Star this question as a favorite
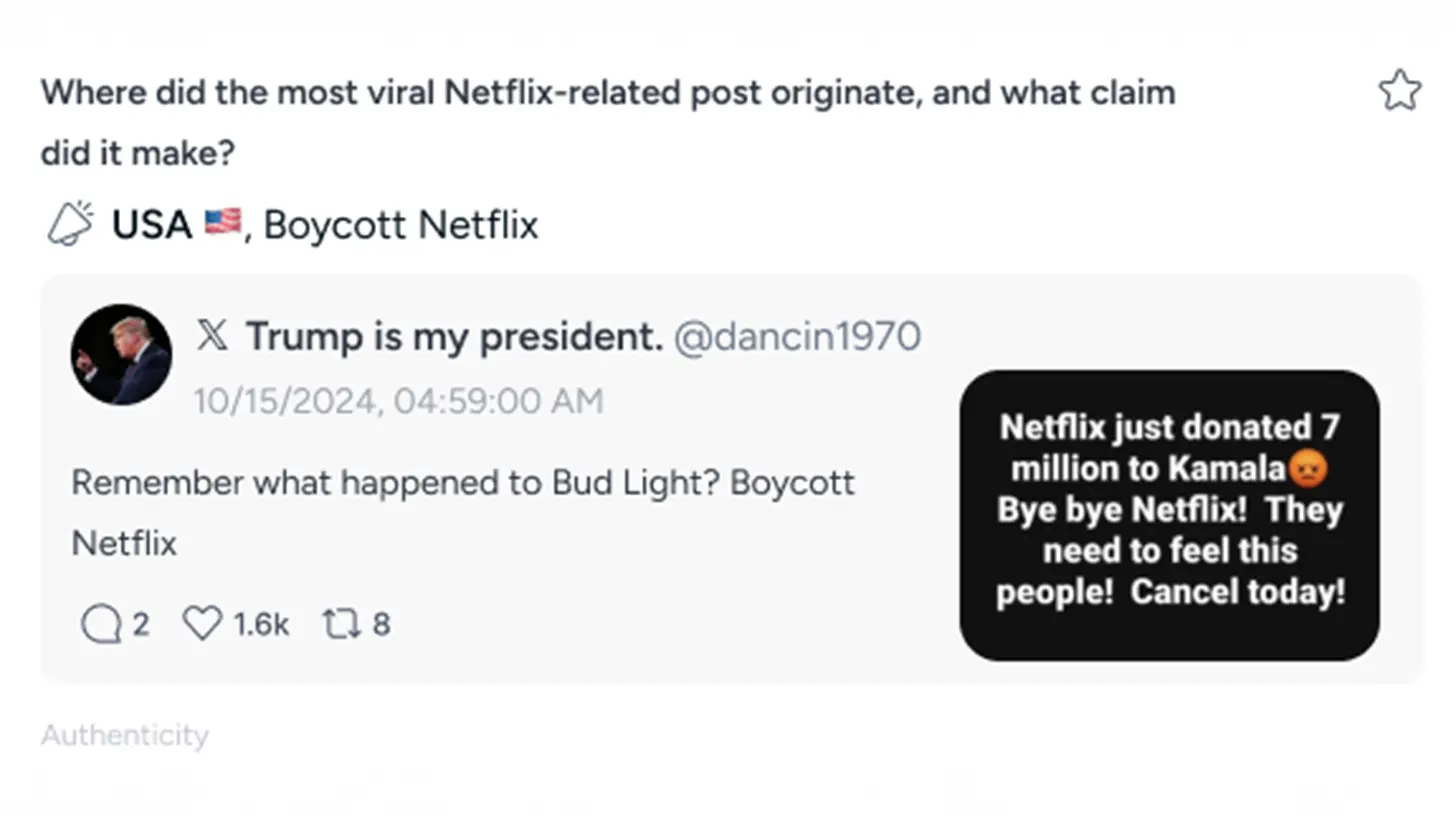Screen dimensions: 1456x816 pyautogui.click(x=1399, y=91)
